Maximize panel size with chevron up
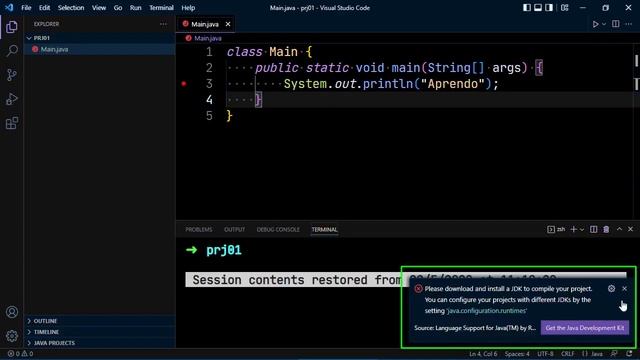 click(619, 229)
